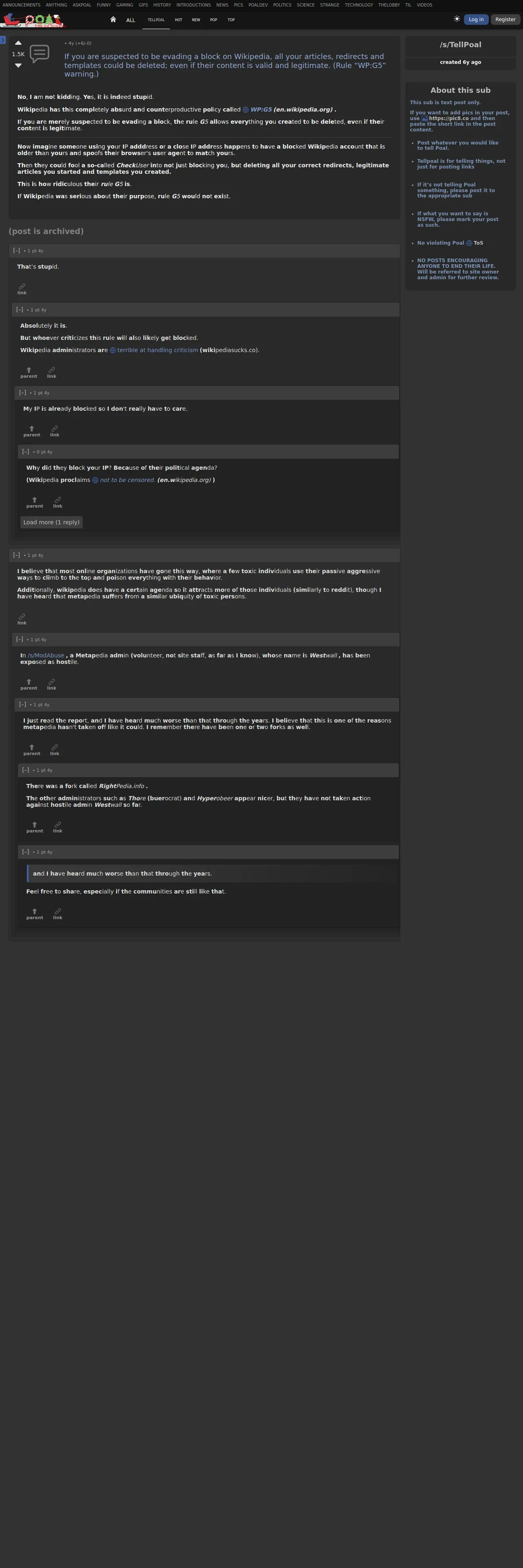Click parent arrow under "I just read the report"
The width and height of the screenshot is (523, 1568).
point(32,750)
